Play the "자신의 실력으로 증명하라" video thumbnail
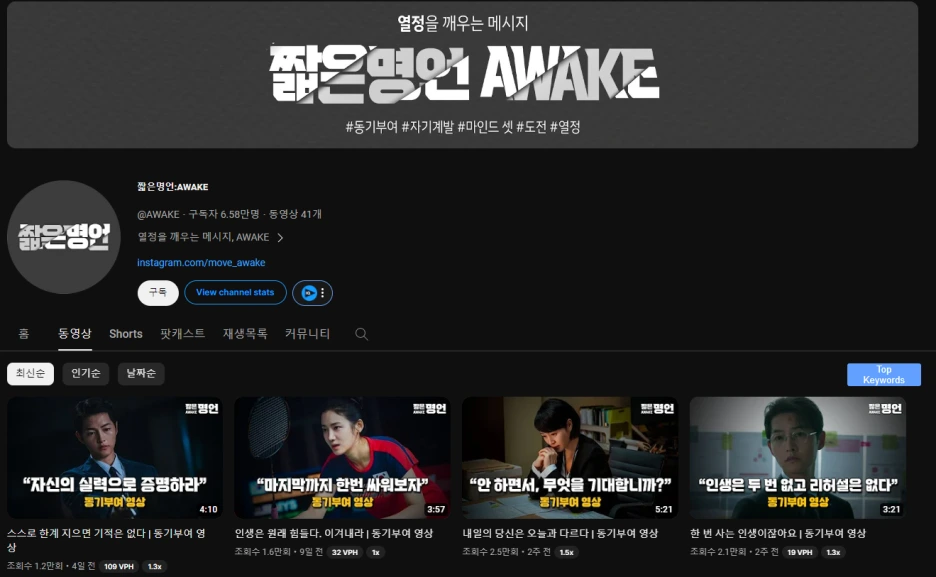Image resolution: width=936 pixels, height=577 pixels. [115, 458]
